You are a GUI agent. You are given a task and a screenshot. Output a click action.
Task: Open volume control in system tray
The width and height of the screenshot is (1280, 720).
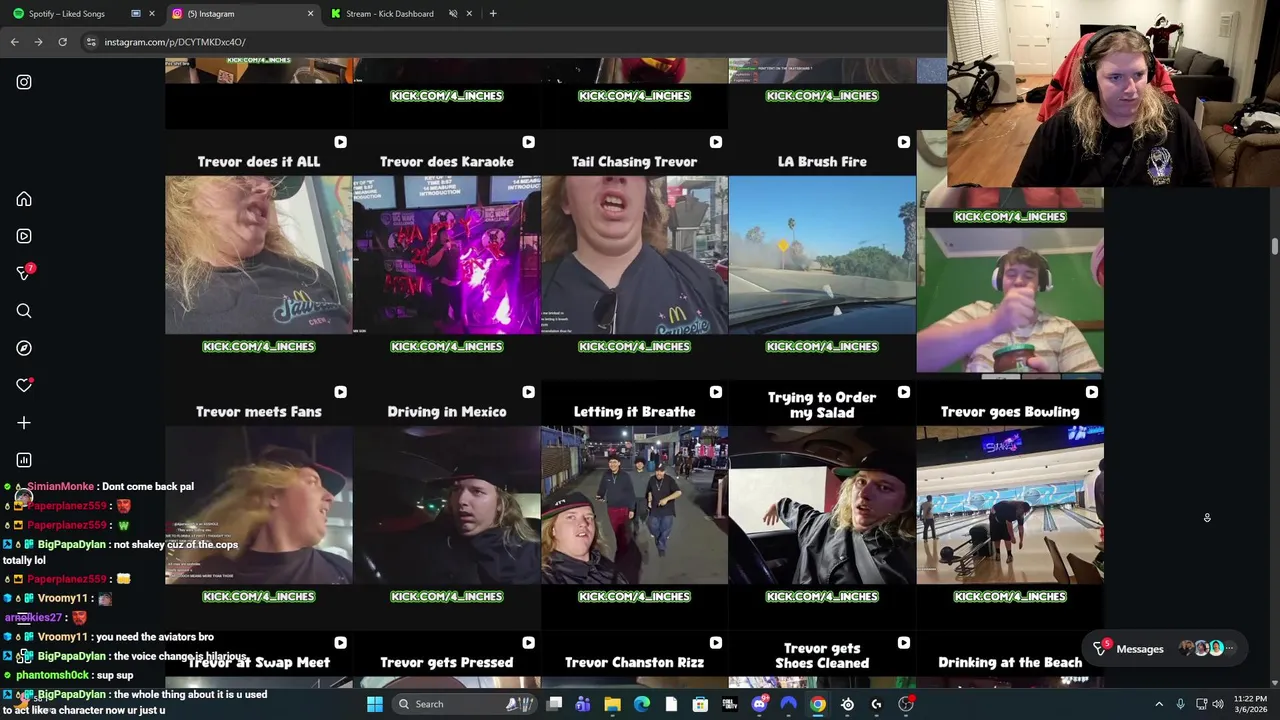click(x=1218, y=704)
